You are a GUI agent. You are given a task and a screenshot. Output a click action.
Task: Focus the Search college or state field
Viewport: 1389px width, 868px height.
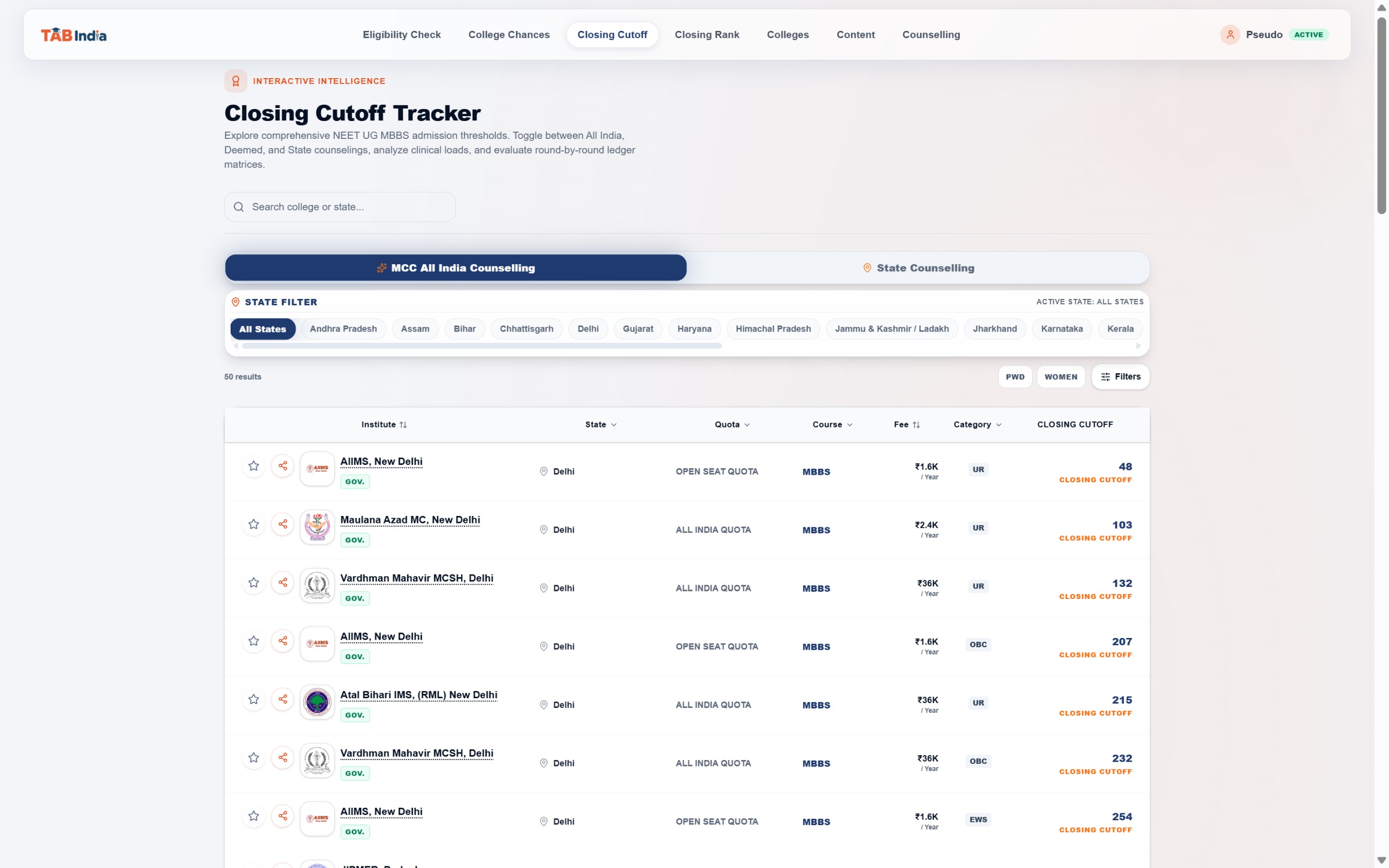[340, 207]
